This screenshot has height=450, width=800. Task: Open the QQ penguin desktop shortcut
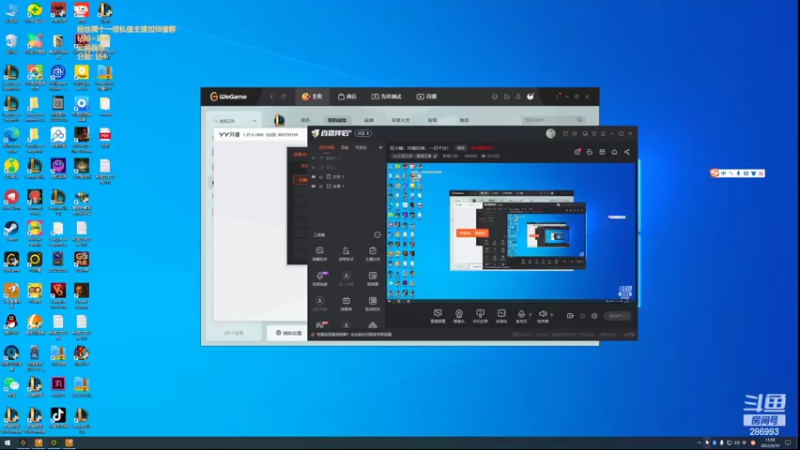tap(11, 324)
